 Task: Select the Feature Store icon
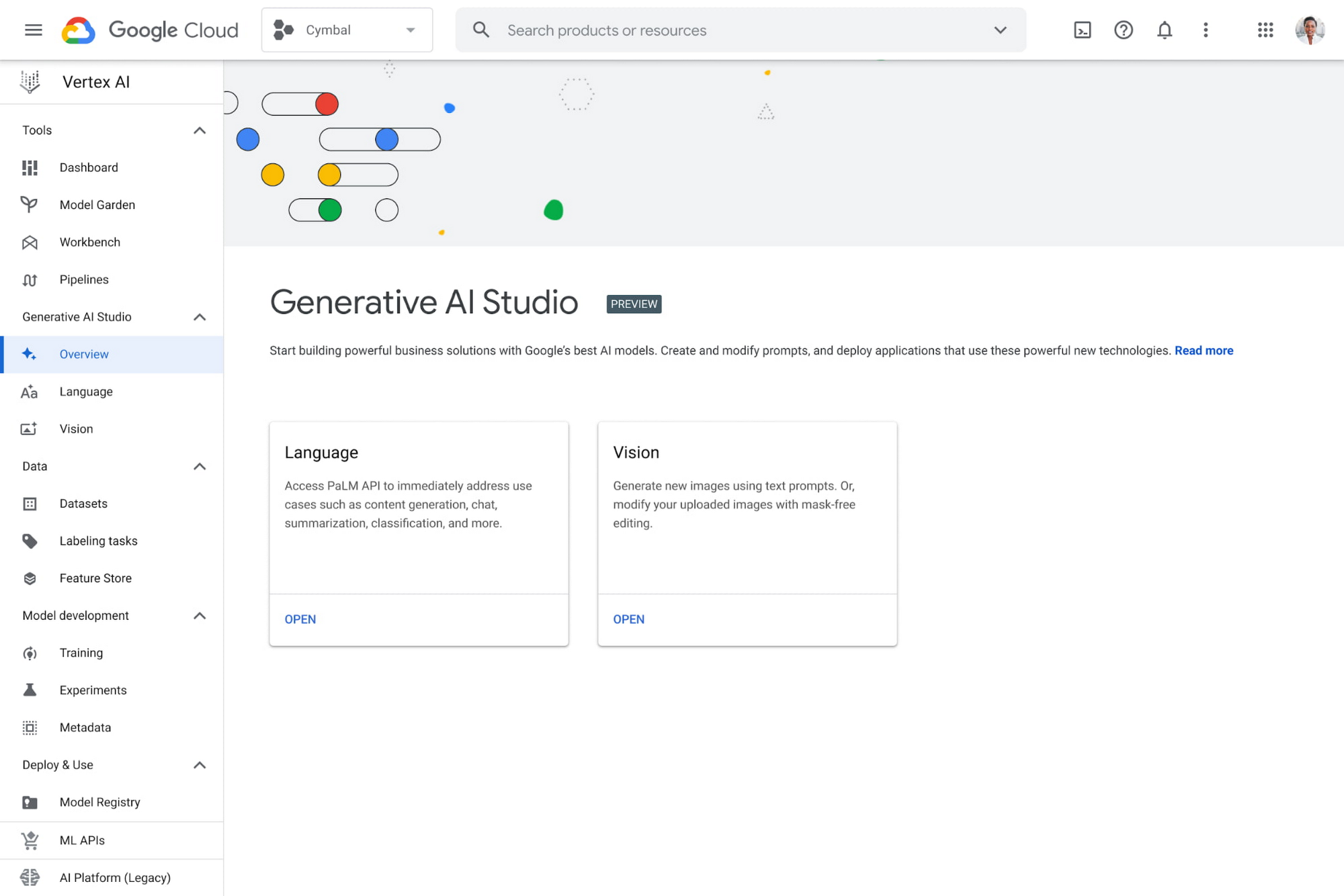pos(29,578)
